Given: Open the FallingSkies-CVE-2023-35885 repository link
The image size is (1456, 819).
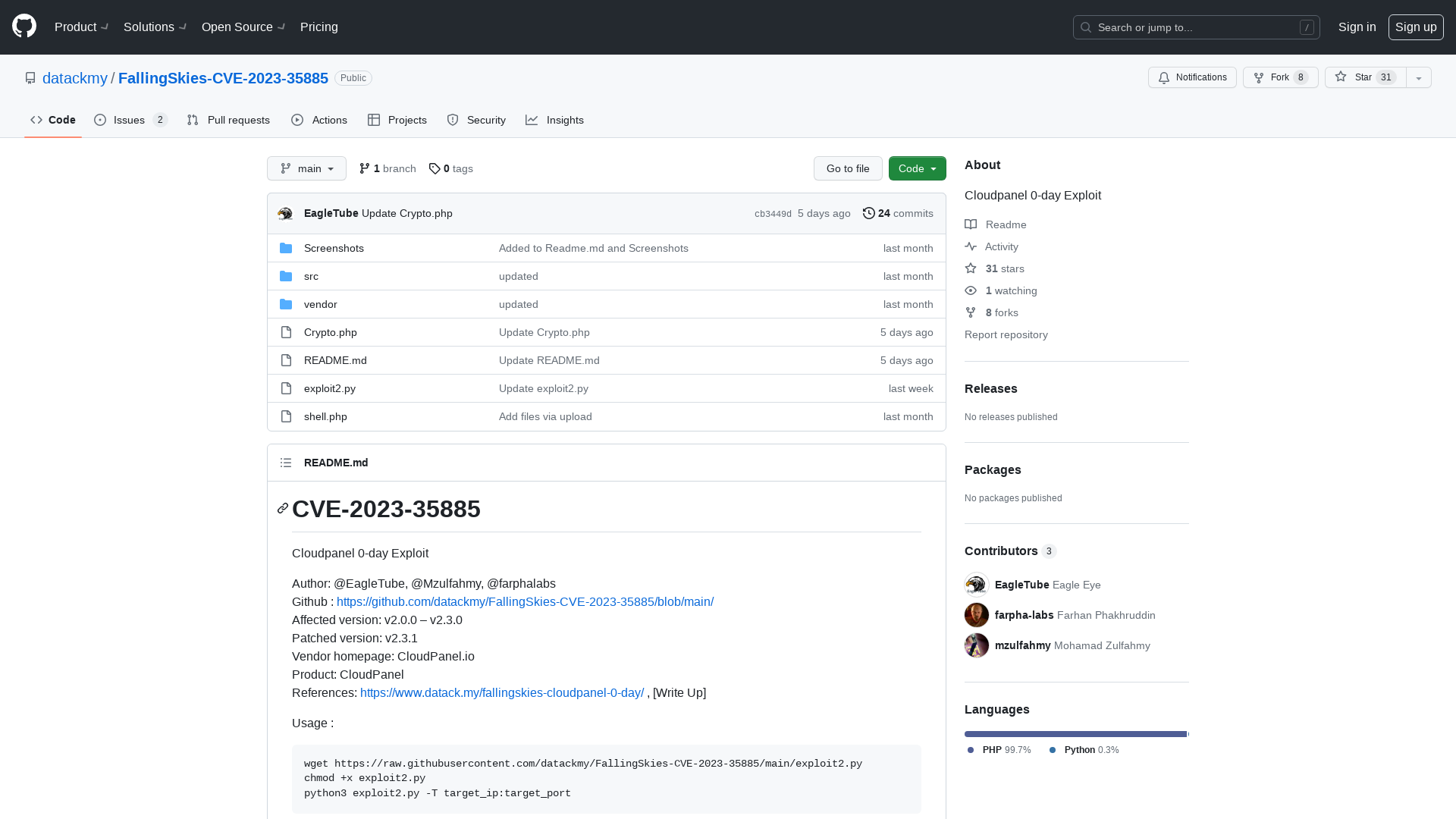Looking at the screenshot, I should tap(223, 78).
